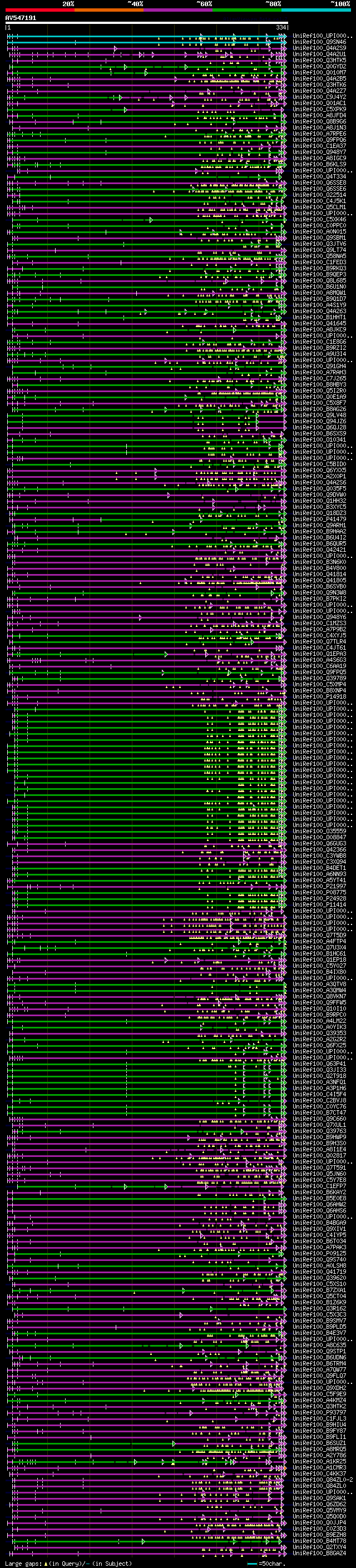
Task: Open the UniRef100_A8JFD4 hit
Action: (319, 116)
